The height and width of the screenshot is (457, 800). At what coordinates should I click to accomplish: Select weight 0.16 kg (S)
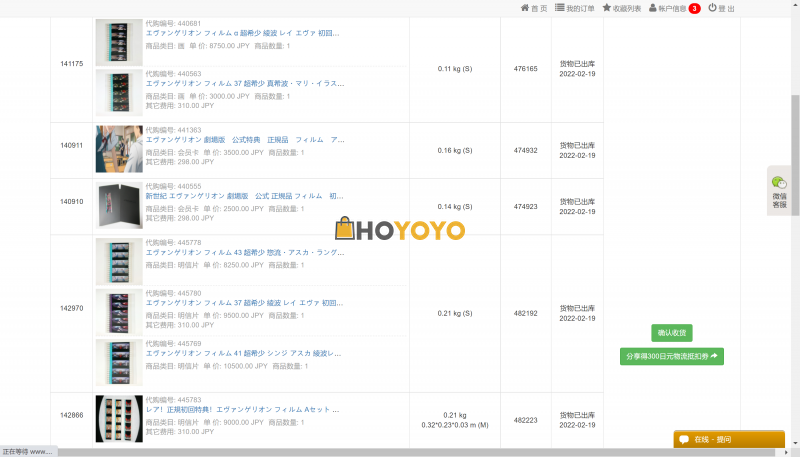tap(455, 150)
